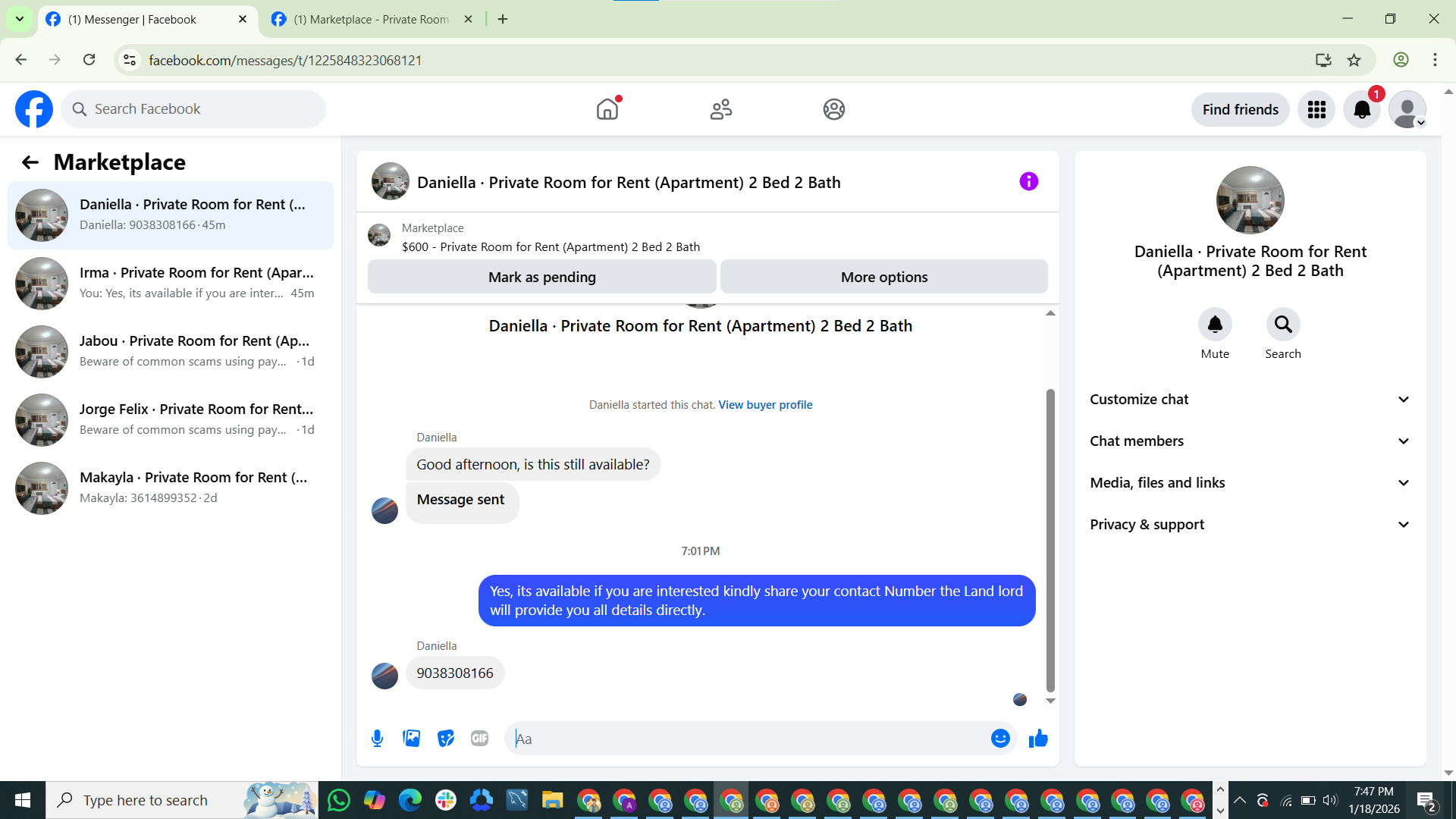This screenshot has height=819, width=1456.
Task: Attach a photo using the image icon
Action: (x=411, y=738)
